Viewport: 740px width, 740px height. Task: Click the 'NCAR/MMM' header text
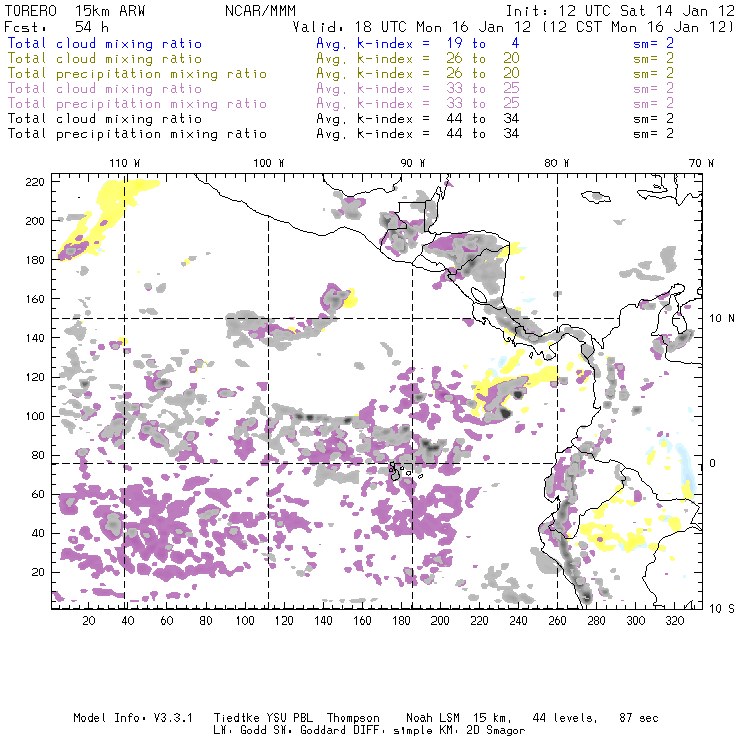260,10
